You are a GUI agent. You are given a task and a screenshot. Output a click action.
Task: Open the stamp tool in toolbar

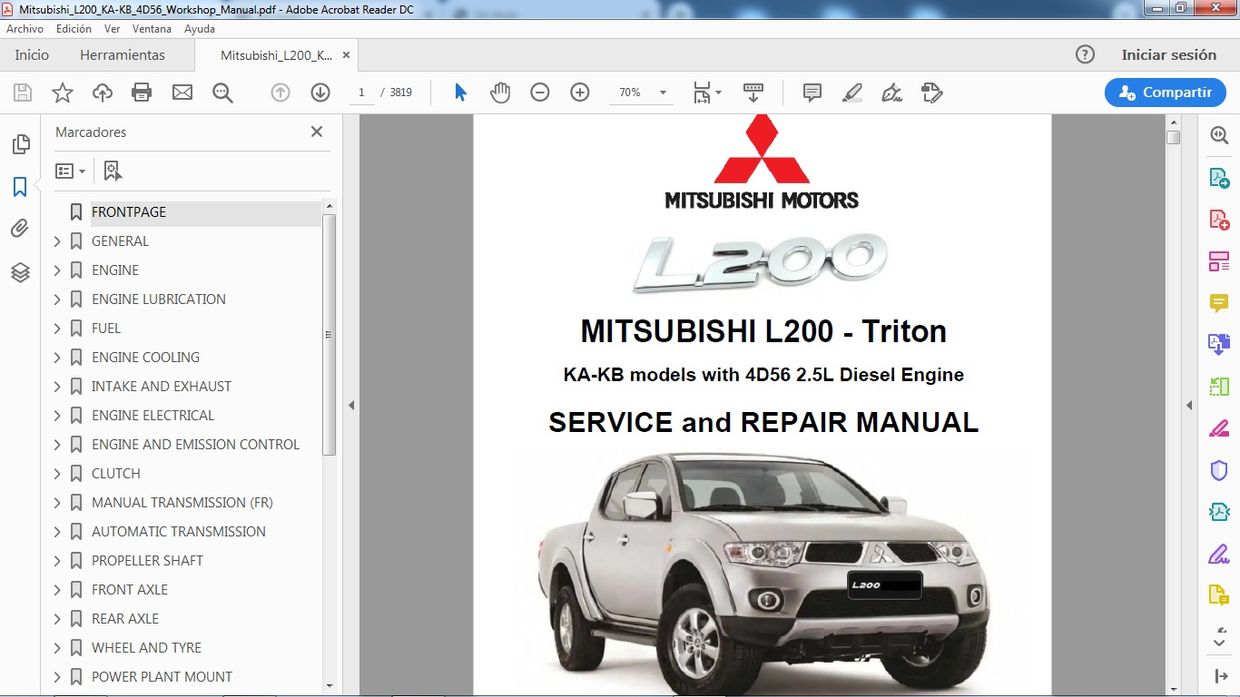[x=932, y=93]
